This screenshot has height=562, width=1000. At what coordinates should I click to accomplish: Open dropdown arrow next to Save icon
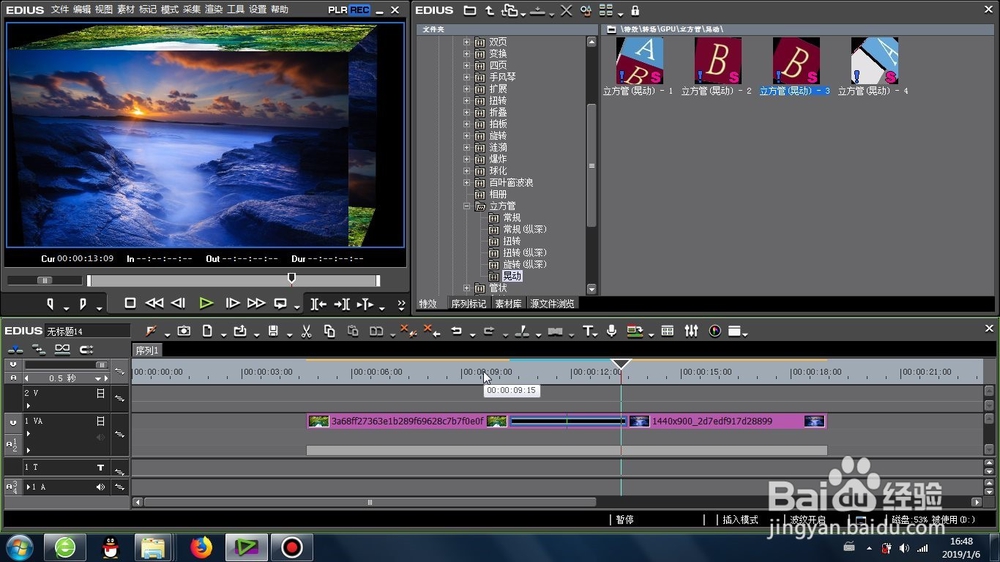(289, 334)
